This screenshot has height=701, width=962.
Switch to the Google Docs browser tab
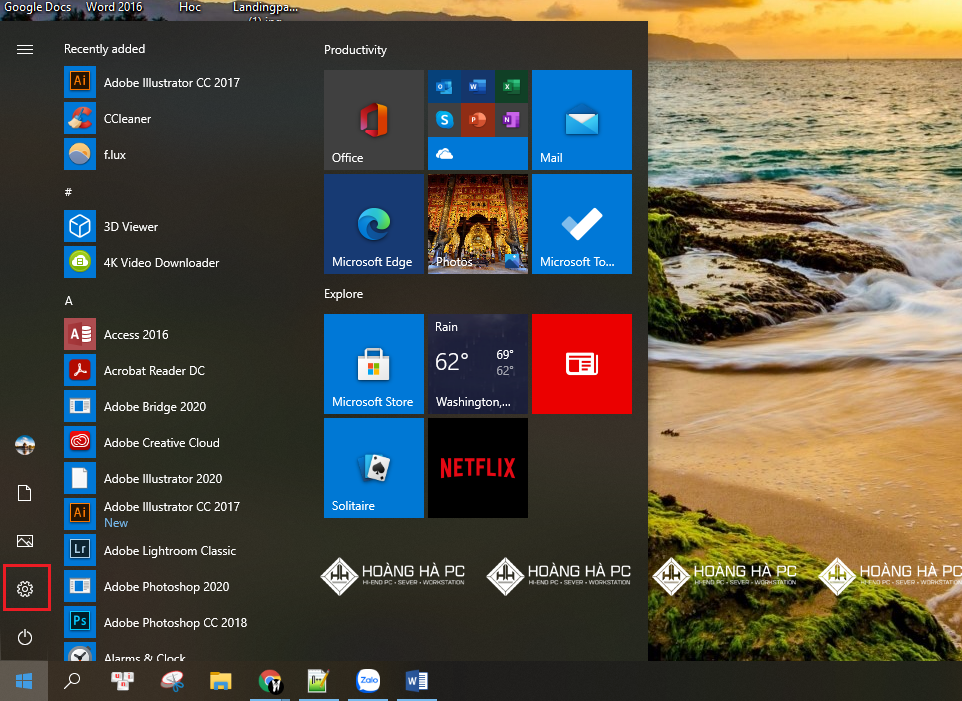(38, 6)
